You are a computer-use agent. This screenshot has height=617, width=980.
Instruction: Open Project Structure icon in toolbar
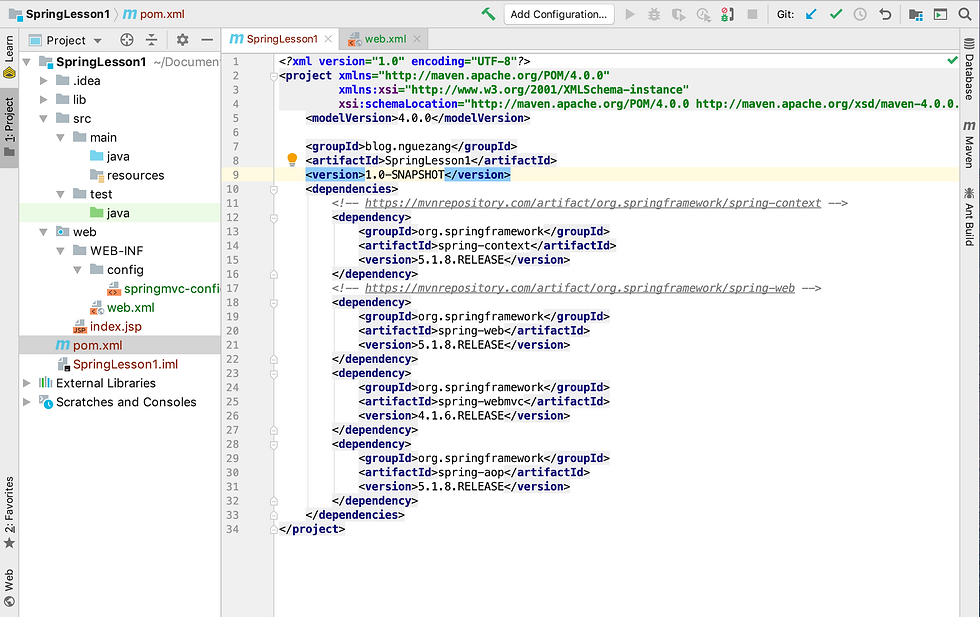click(916, 14)
